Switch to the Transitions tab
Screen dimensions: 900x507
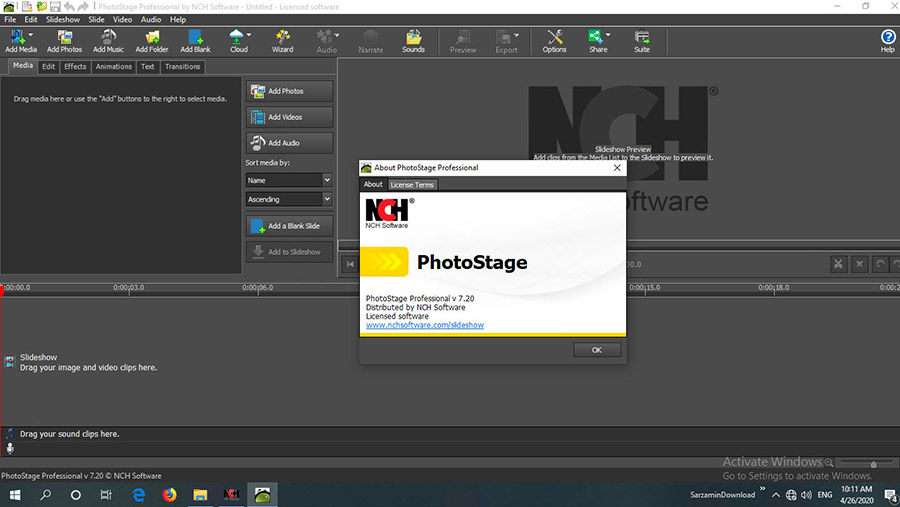183,67
